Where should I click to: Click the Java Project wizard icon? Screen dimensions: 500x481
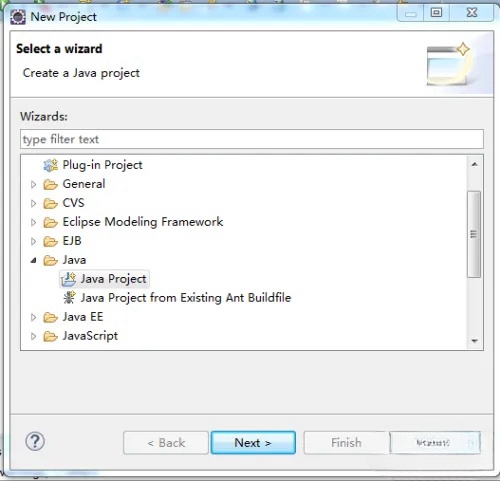[x=69, y=279]
